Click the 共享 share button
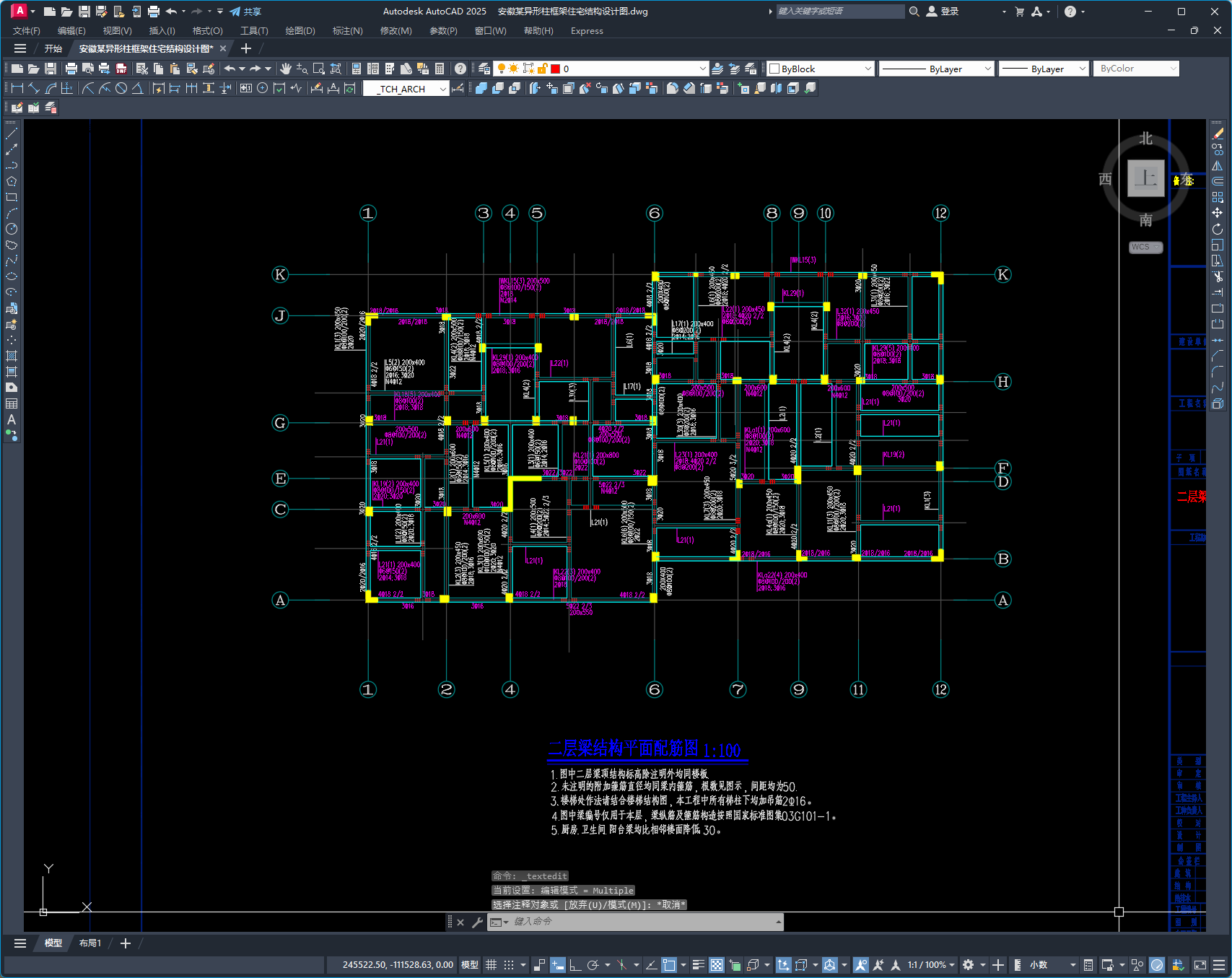 pos(245,12)
